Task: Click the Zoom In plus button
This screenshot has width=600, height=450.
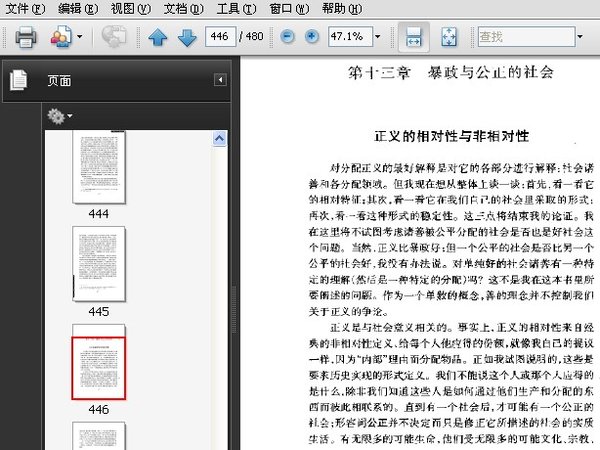Action: tap(311, 37)
